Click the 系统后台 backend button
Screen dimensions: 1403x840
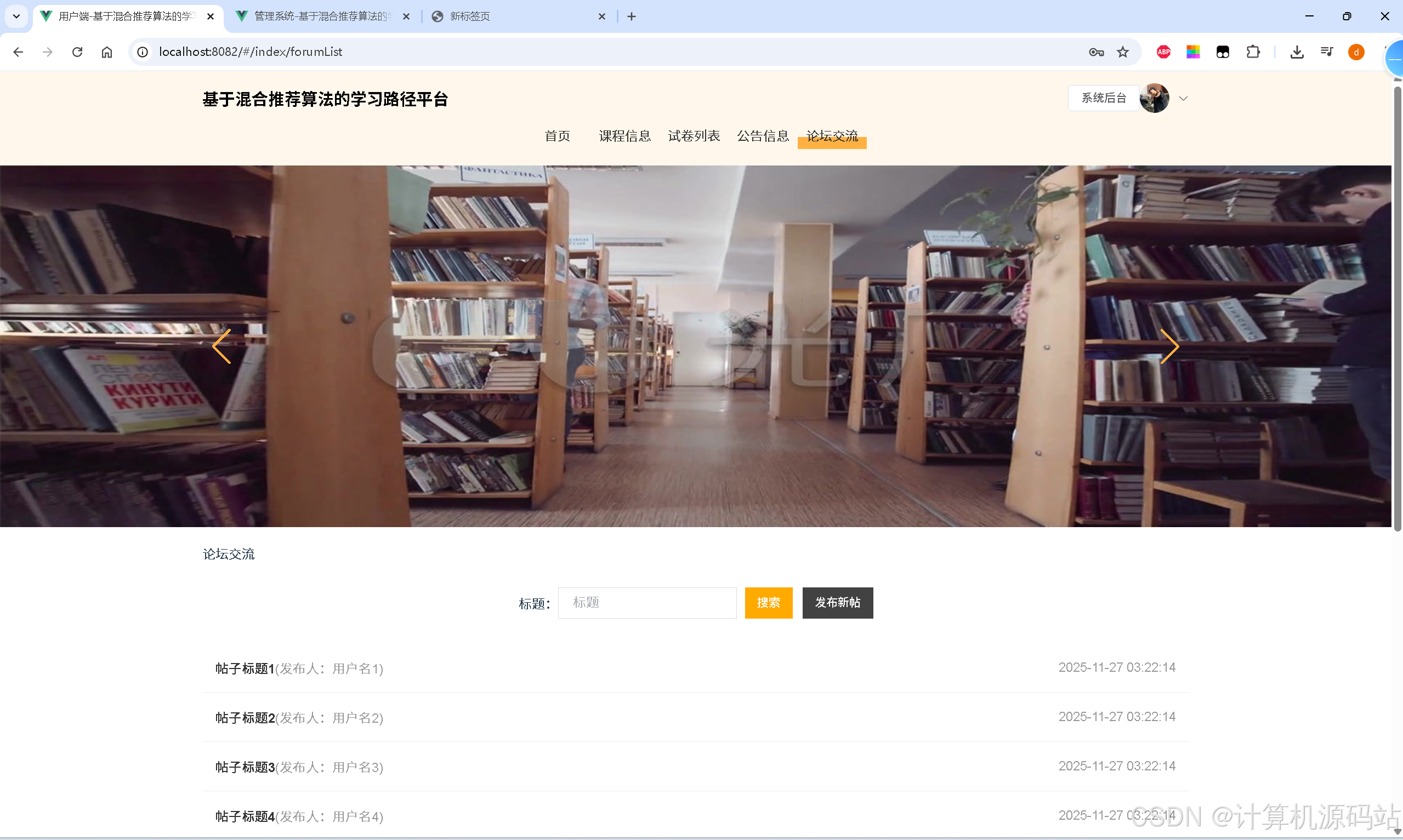click(1103, 98)
